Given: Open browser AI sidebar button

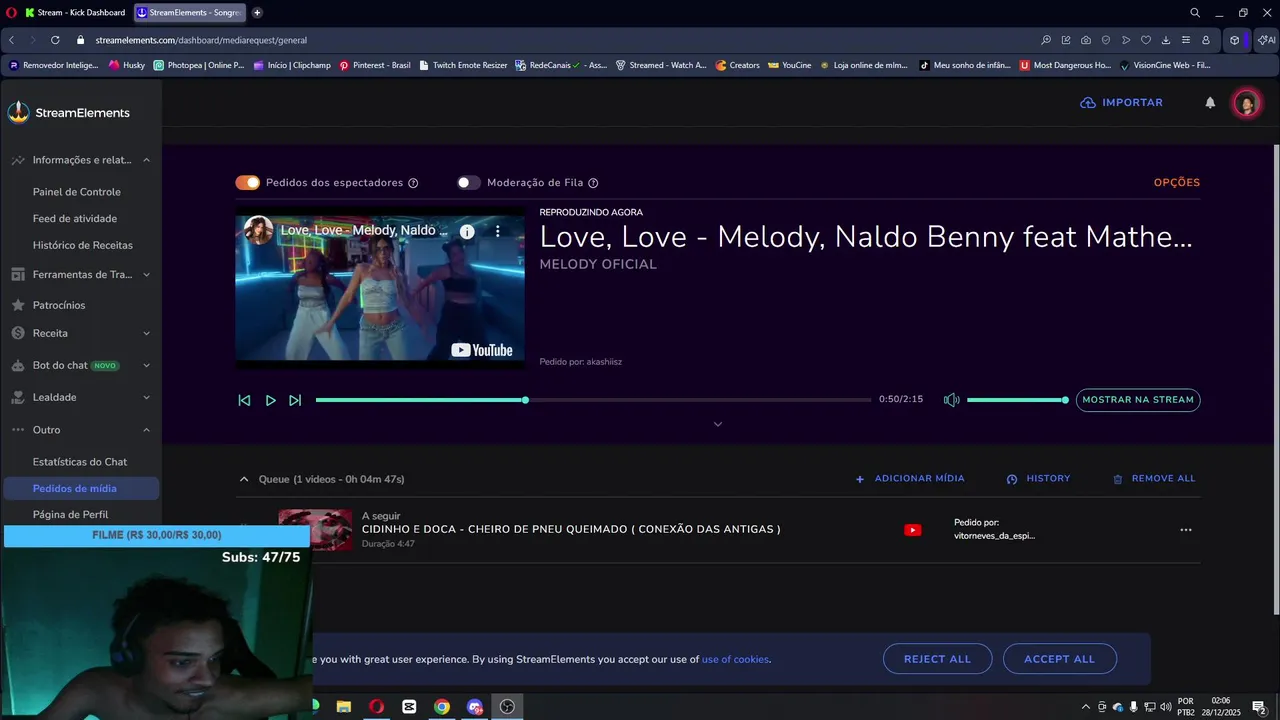Looking at the screenshot, I should click(1267, 40).
